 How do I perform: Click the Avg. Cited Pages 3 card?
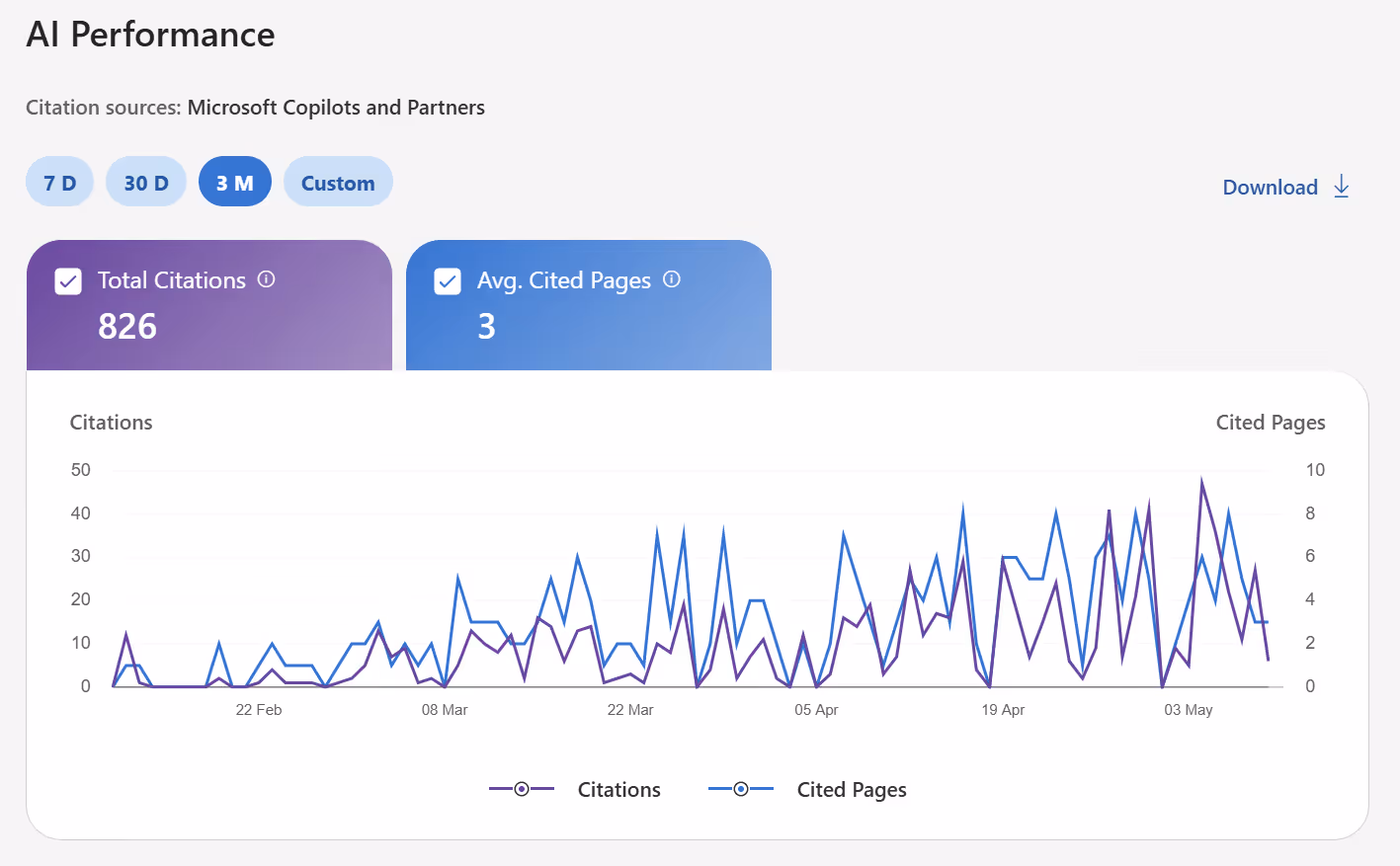click(x=589, y=305)
